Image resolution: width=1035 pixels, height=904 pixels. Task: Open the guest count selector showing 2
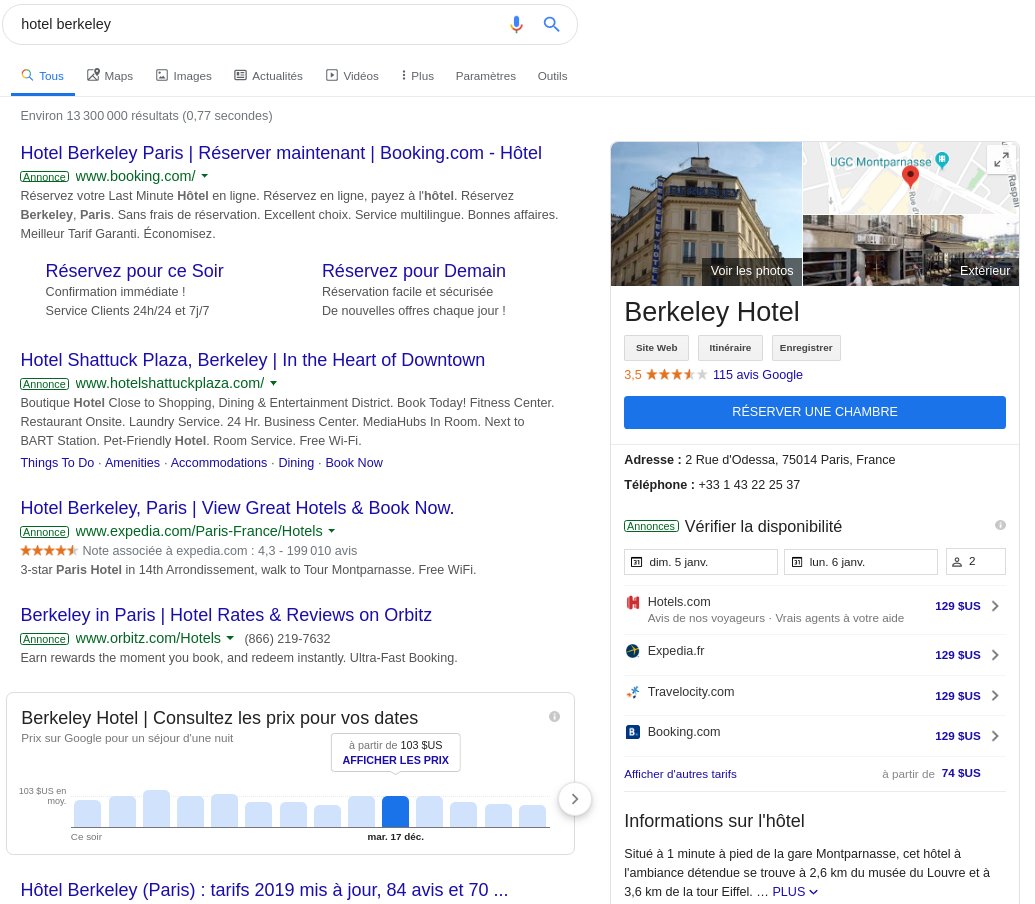coord(976,562)
